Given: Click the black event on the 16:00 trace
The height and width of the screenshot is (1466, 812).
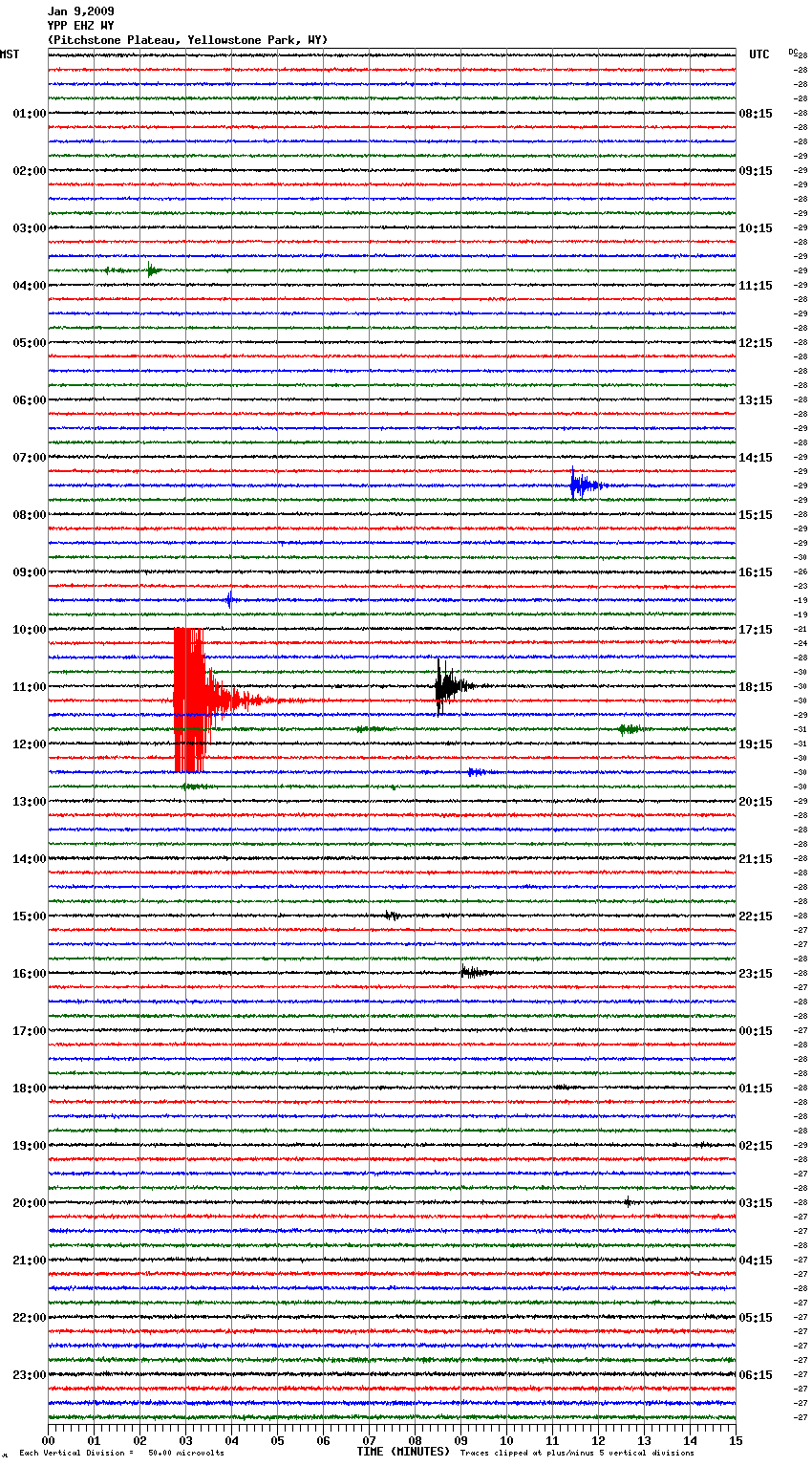Looking at the screenshot, I should click(x=475, y=973).
